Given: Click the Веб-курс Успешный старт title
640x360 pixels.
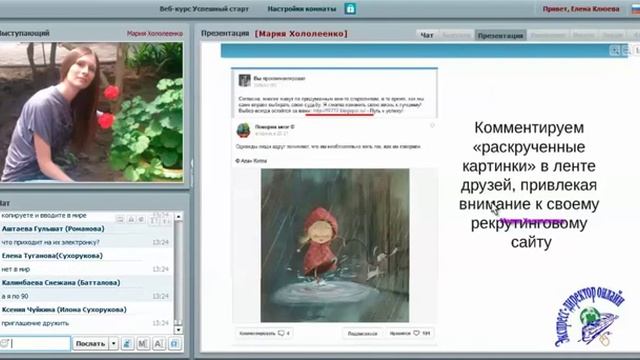Looking at the screenshot, I should pos(204,9).
